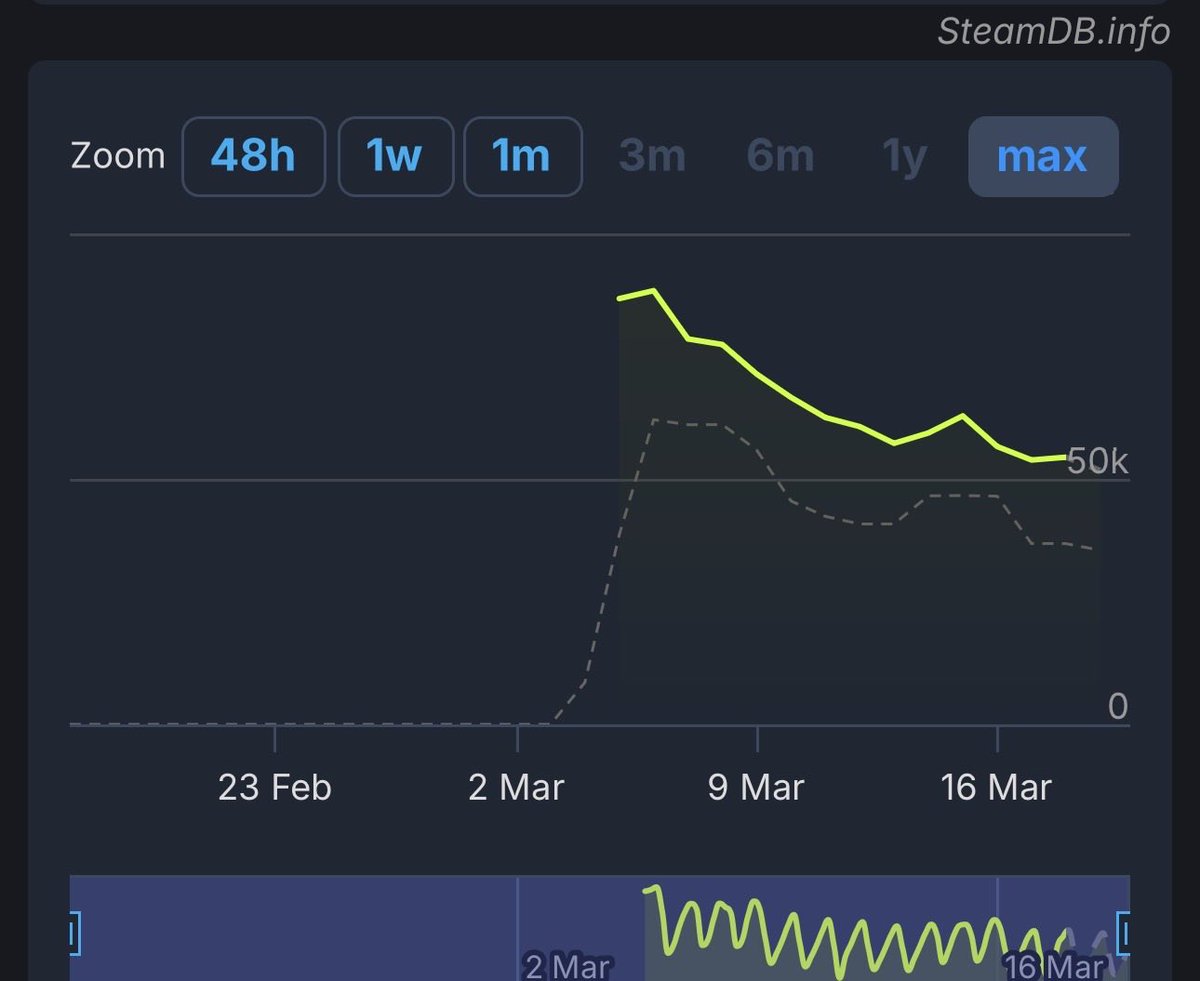Viewport: 1200px width, 981px height.
Task: Choose the max zoom range
Action: click(1043, 157)
